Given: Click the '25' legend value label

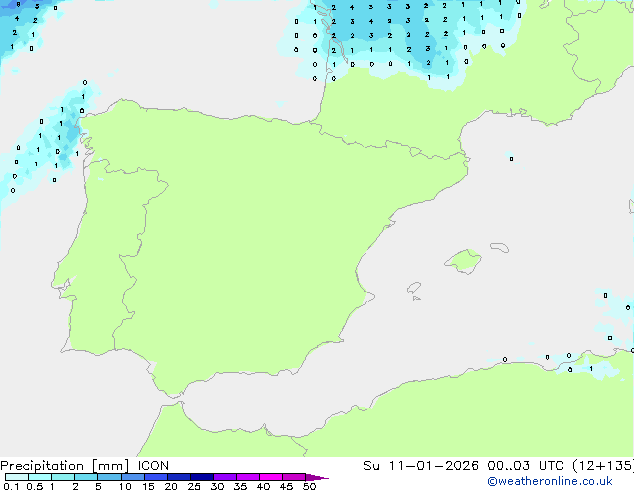Looking at the screenshot, I should [x=194, y=486].
